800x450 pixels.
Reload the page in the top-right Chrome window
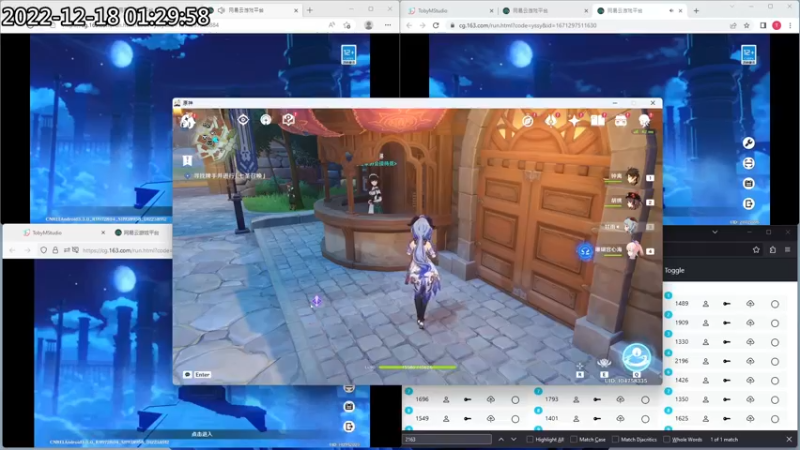(436, 25)
